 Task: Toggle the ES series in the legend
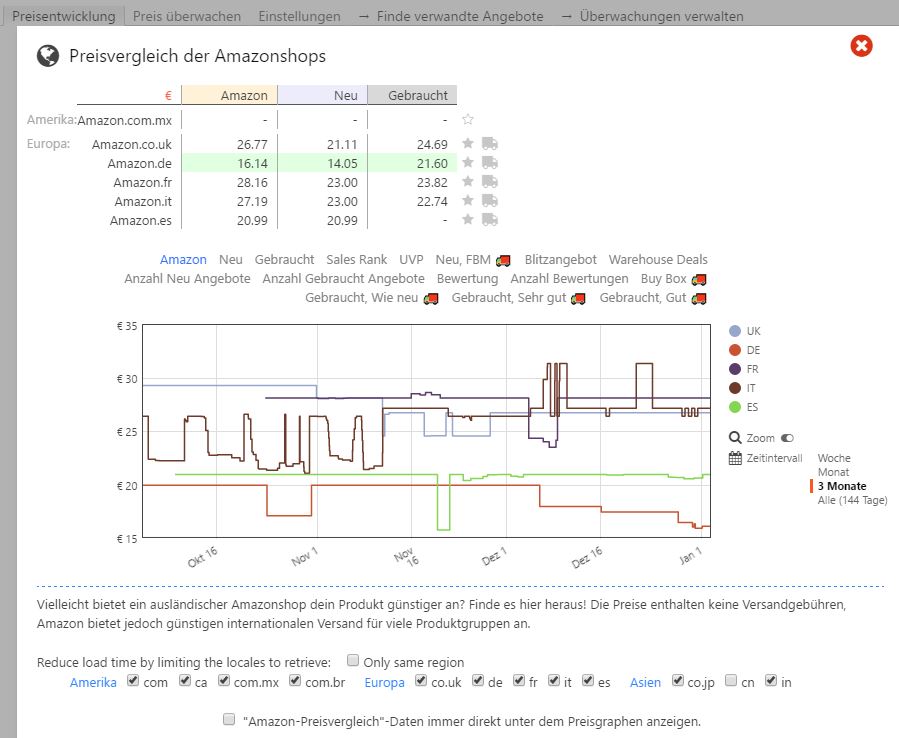click(x=734, y=407)
